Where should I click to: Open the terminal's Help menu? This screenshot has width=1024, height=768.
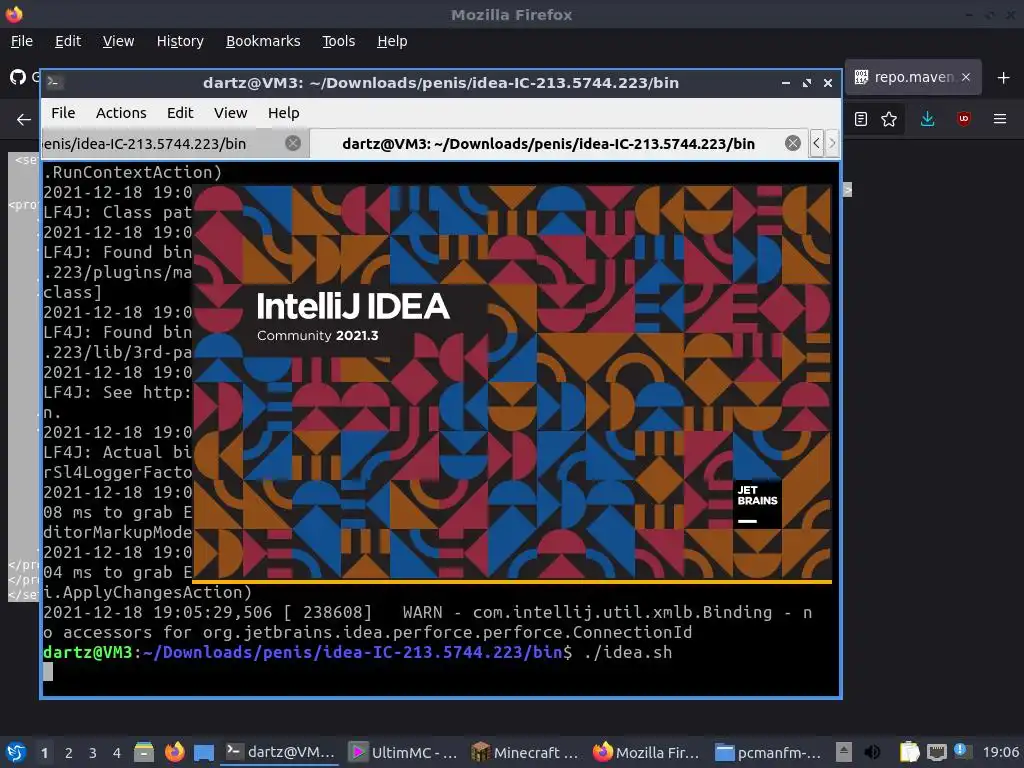pyautogui.click(x=283, y=113)
